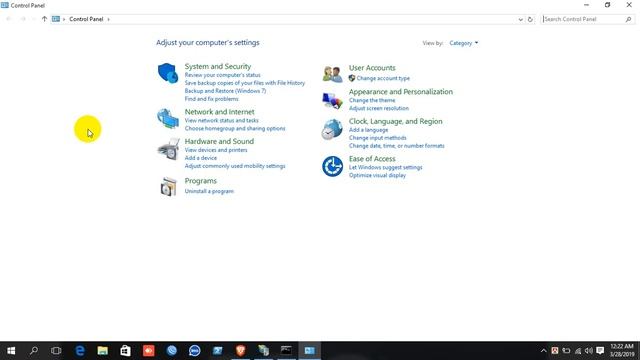Expand the address bar history dropdown arrow
The width and height of the screenshot is (640, 360).
(520, 19)
